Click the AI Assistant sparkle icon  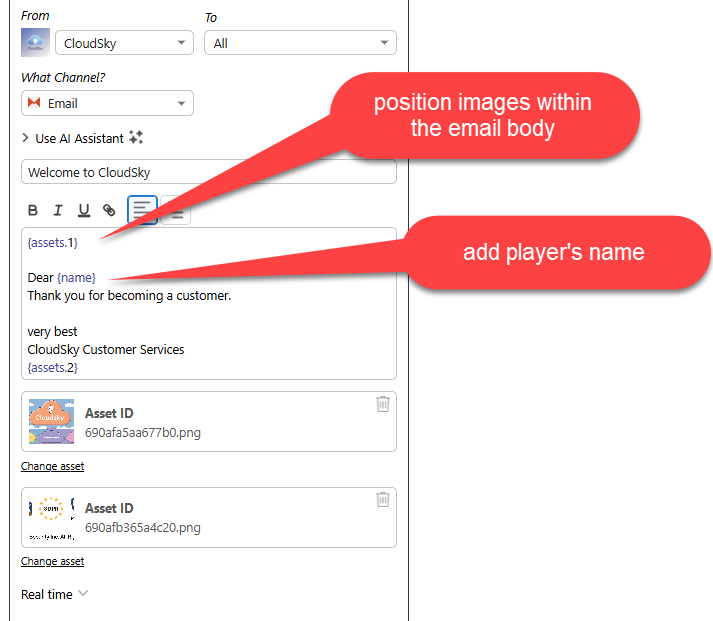[136, 138]
